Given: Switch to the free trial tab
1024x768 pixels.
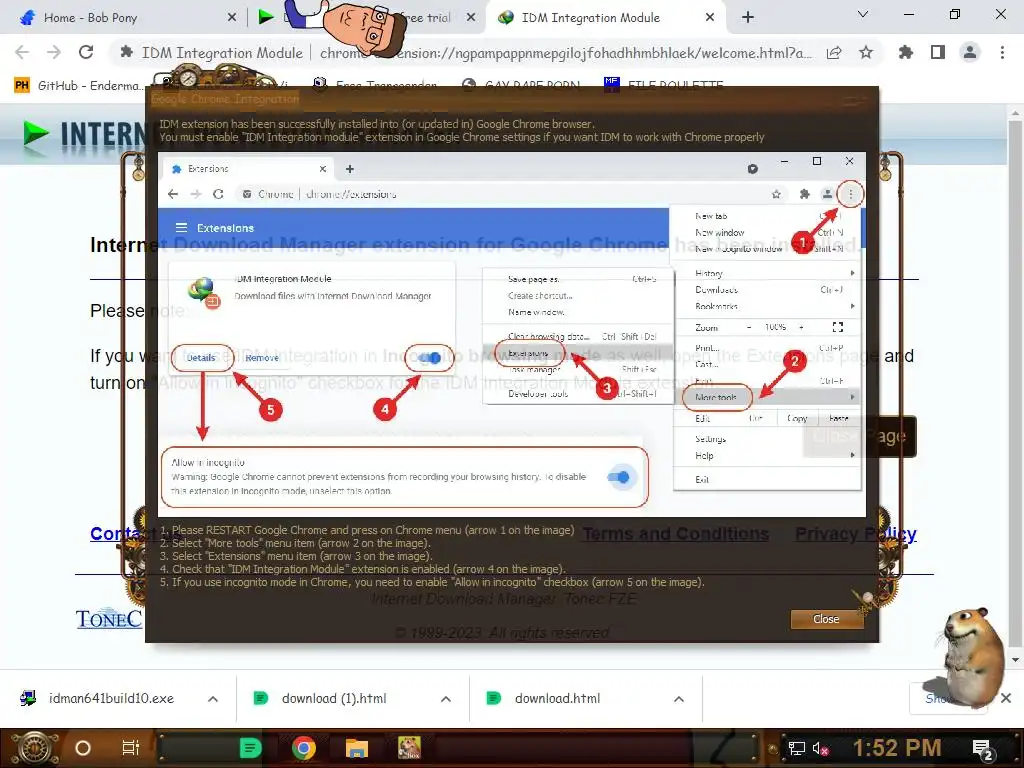Looking at the screenshot, I should [366, 18].
